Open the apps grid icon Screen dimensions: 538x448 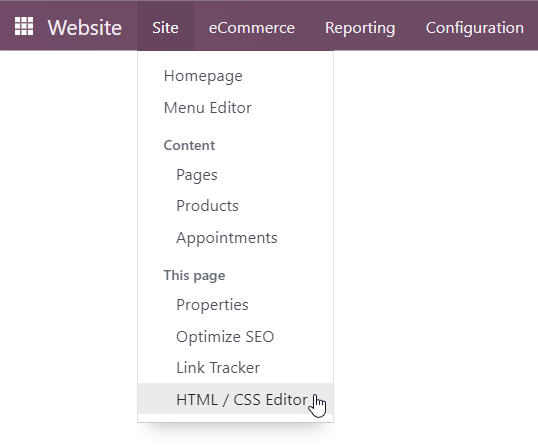(x=24, y=26)
